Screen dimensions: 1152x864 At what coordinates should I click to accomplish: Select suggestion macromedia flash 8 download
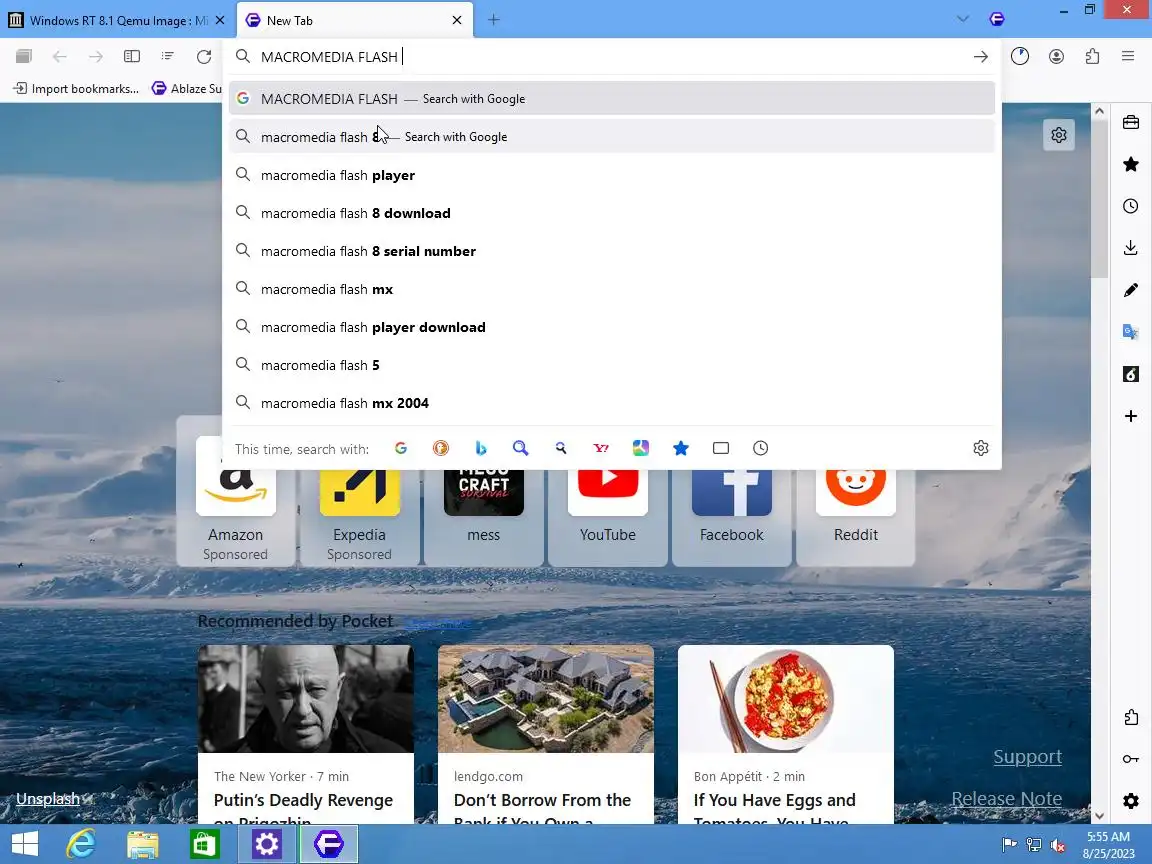[611, 213]
